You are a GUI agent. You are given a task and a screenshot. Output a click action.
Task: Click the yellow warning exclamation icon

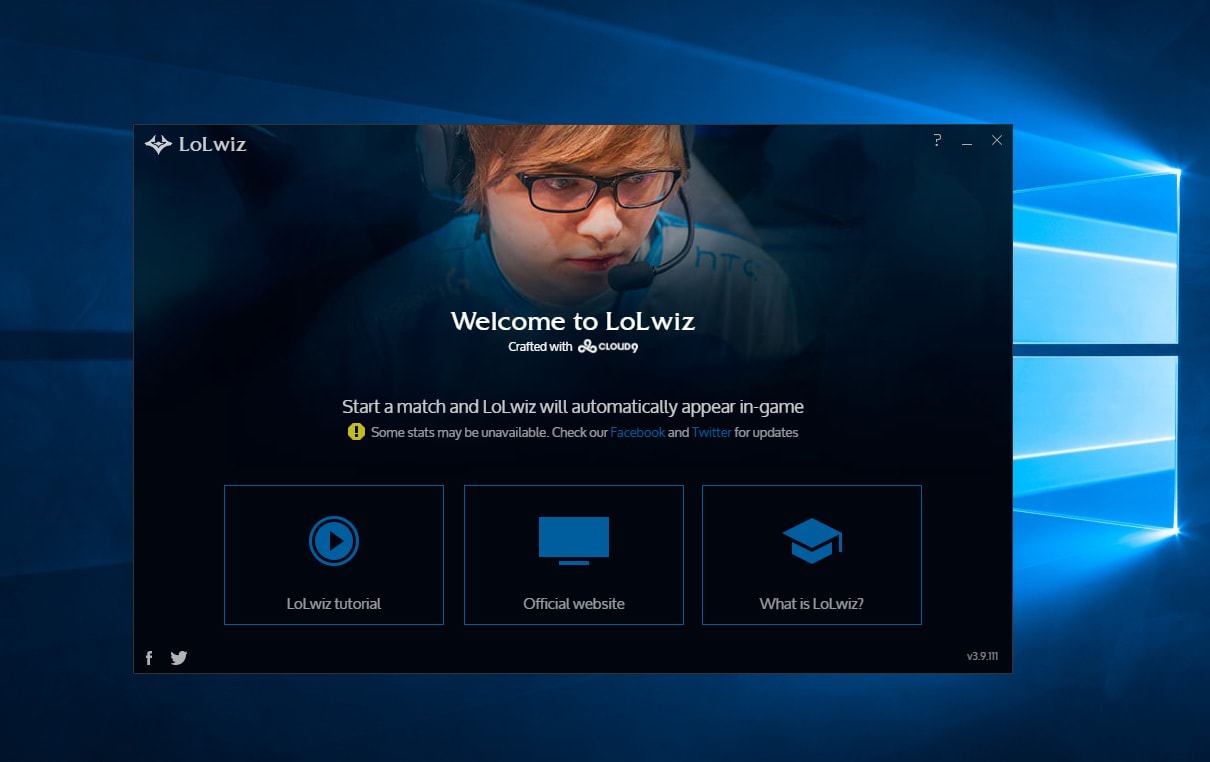click(356, 432)
